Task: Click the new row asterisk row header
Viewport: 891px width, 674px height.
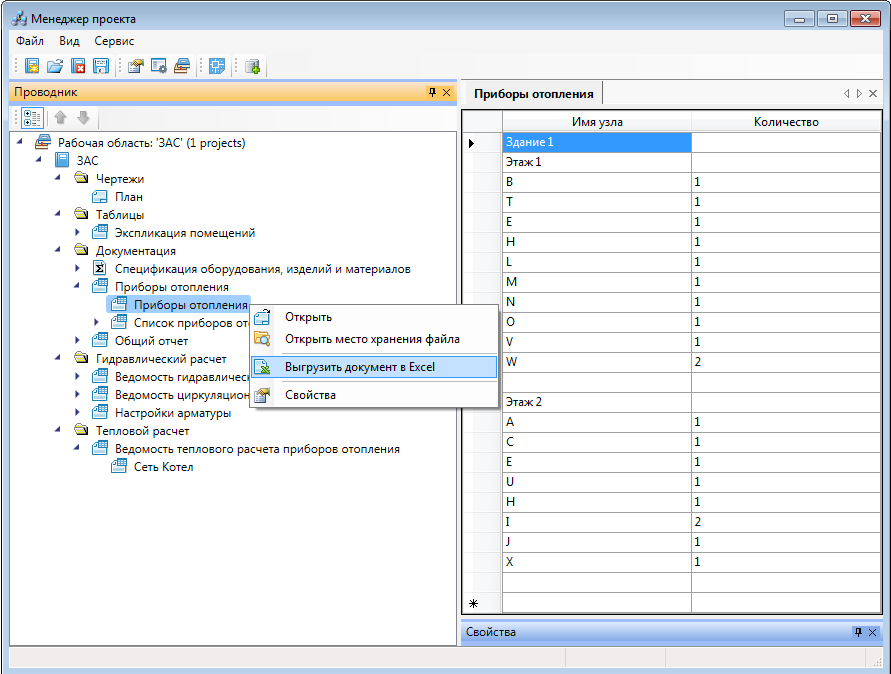Action: [x=482, y=603]
